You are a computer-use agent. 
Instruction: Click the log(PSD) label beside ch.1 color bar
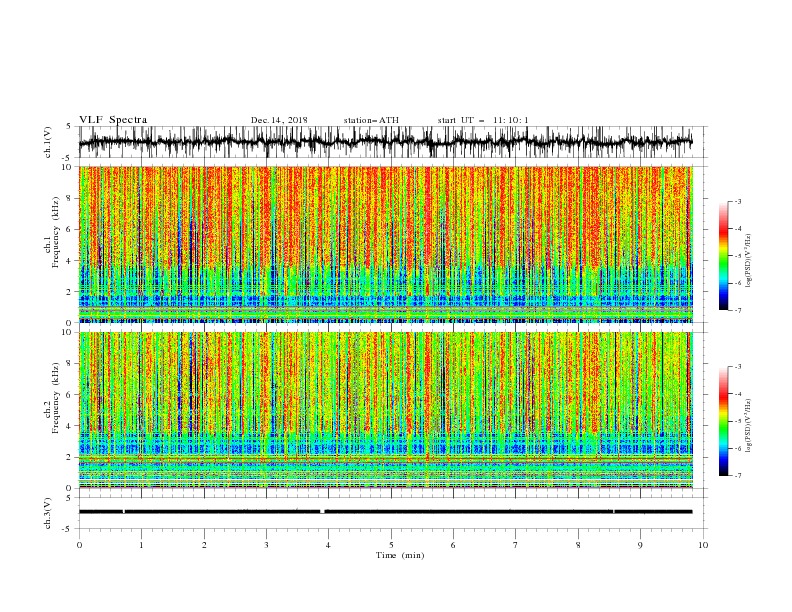click(x=748, y=261)
